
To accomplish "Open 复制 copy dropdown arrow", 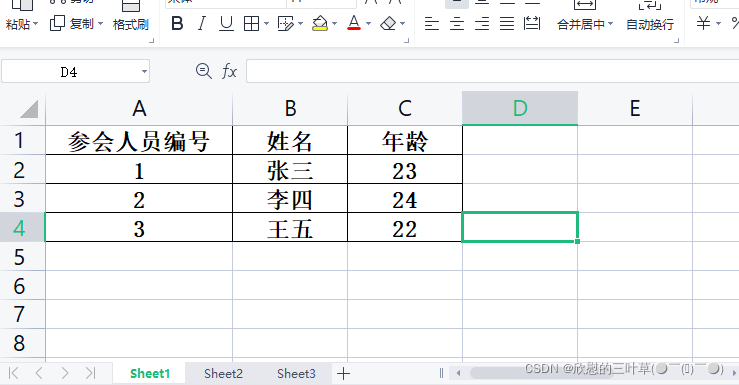I will 100,24.
